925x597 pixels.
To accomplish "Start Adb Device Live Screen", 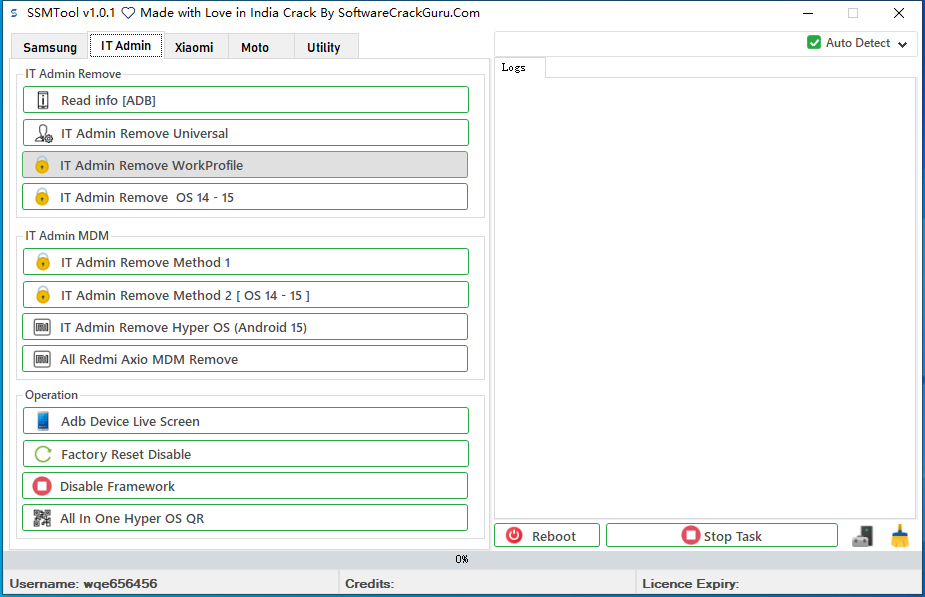I will pos(245,421).
